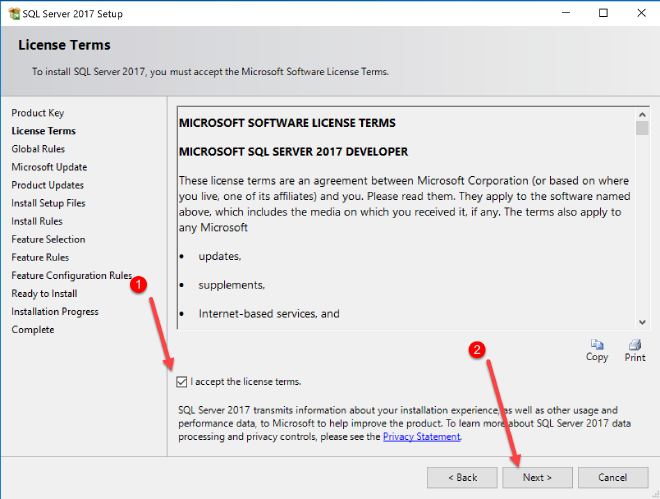Viewport: 660px width, 499px height.
Task: Select the Installation Progress step
Action: 55,311
